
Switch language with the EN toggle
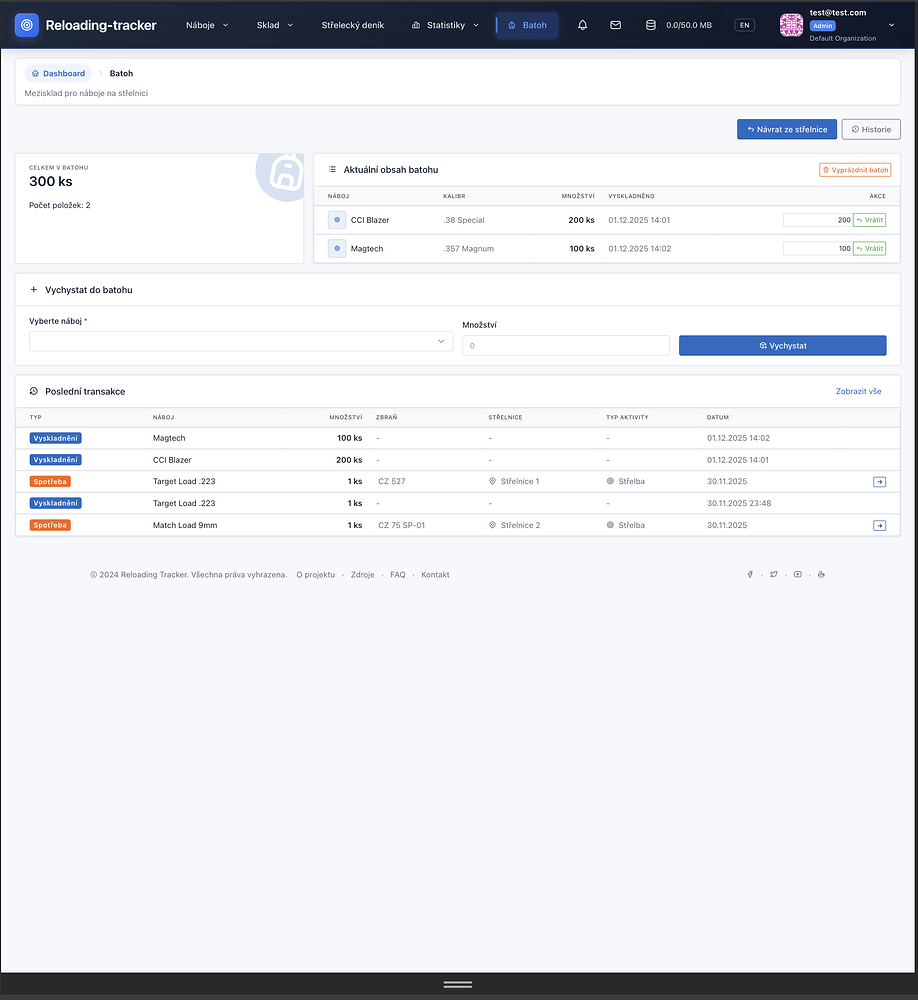pyautogui.click(x=744, y=25)
